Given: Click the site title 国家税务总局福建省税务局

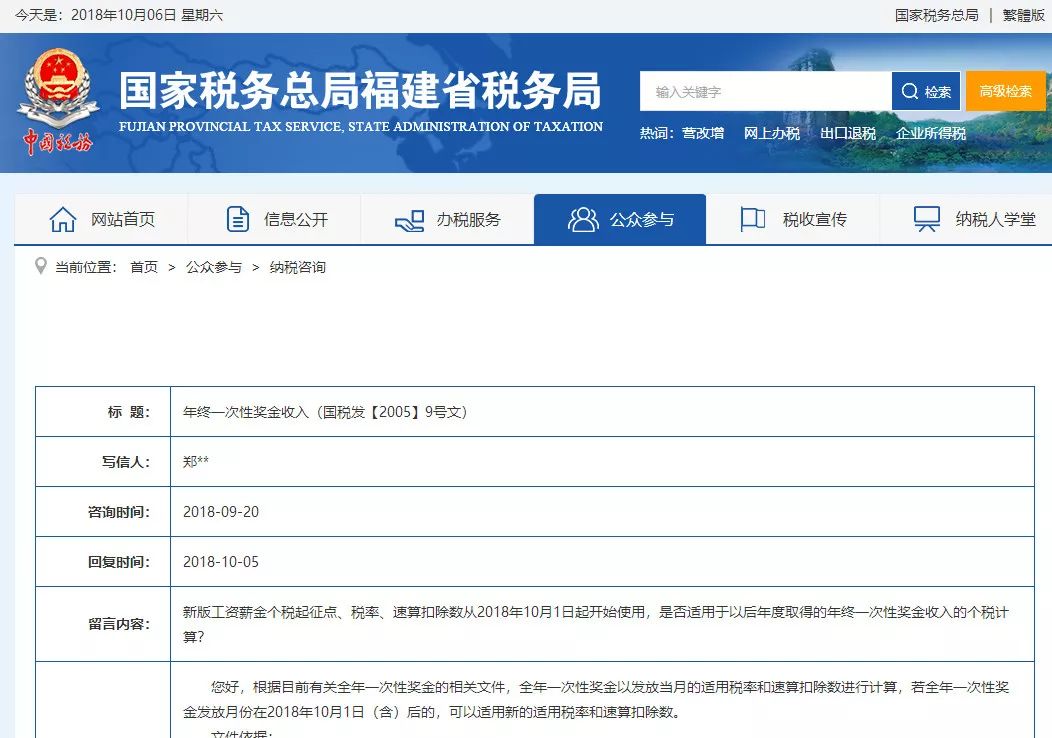Looking at the screenshot, I should pyautogui.click(x=360, y=90).
